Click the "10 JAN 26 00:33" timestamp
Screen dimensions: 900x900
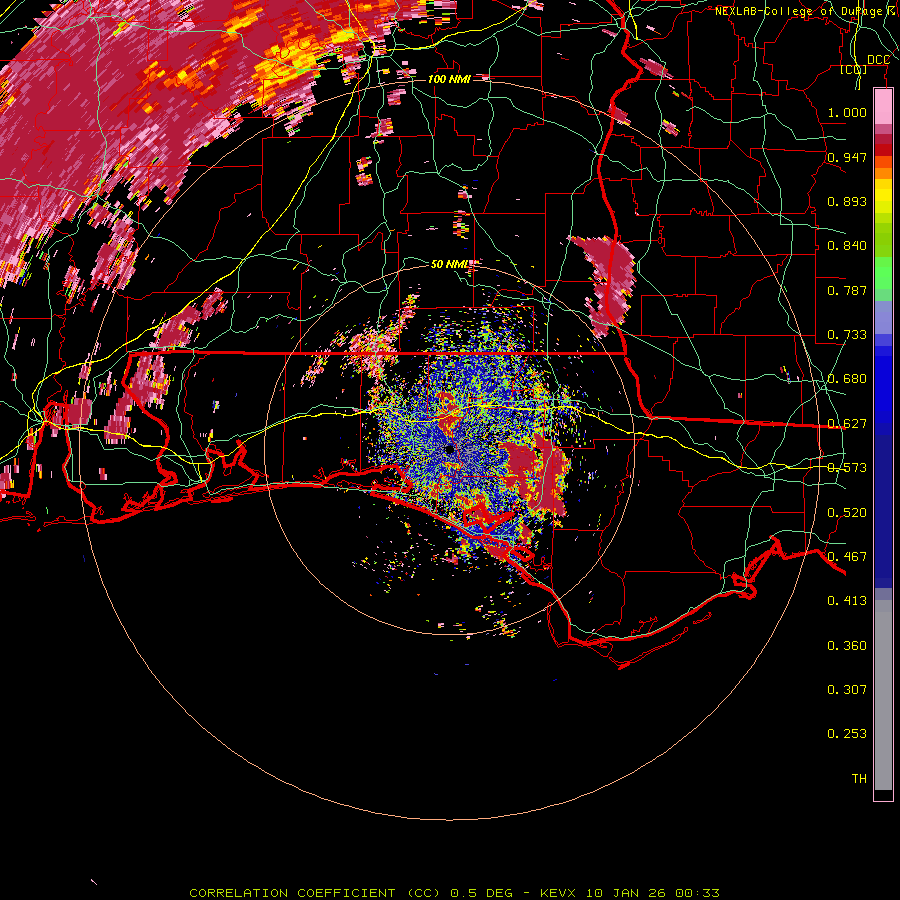coord(653,893)
